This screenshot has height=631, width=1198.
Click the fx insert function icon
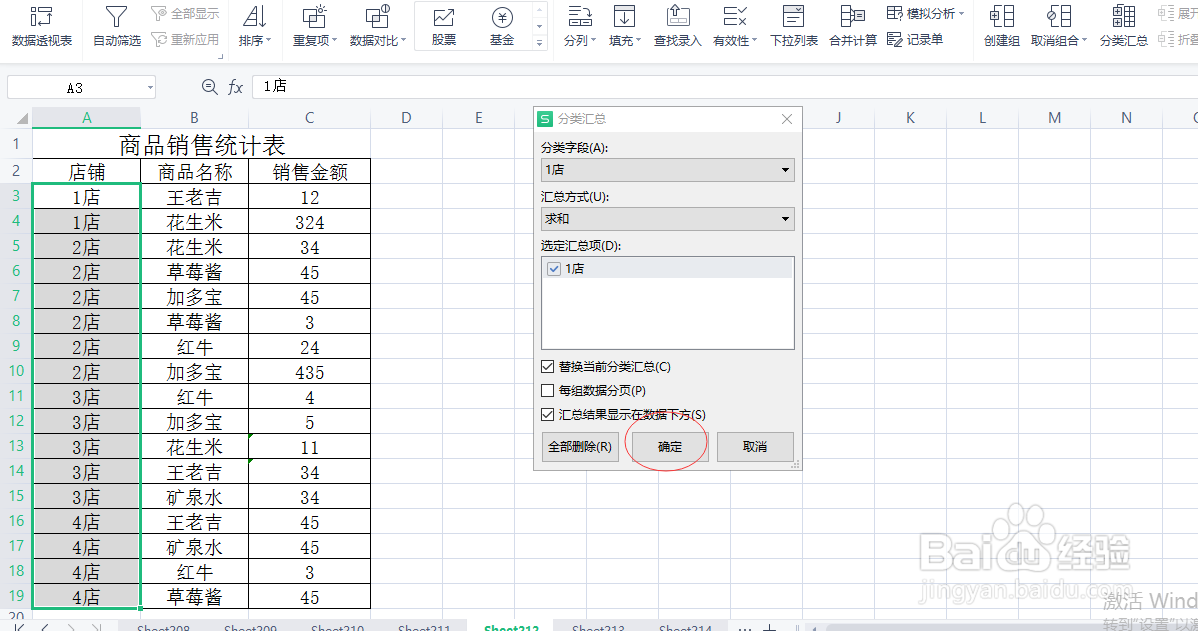(235, 87)
